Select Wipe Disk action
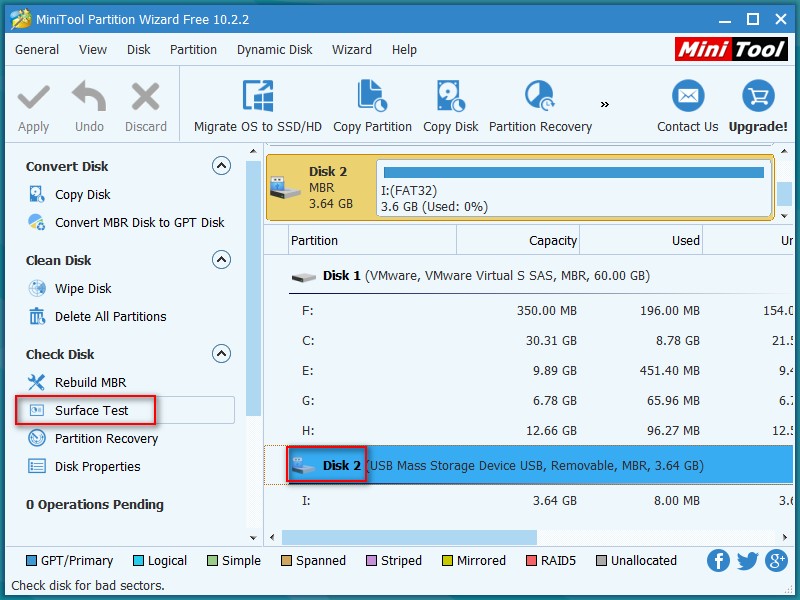This screenshot has width=800, height=600. (83, 288)
